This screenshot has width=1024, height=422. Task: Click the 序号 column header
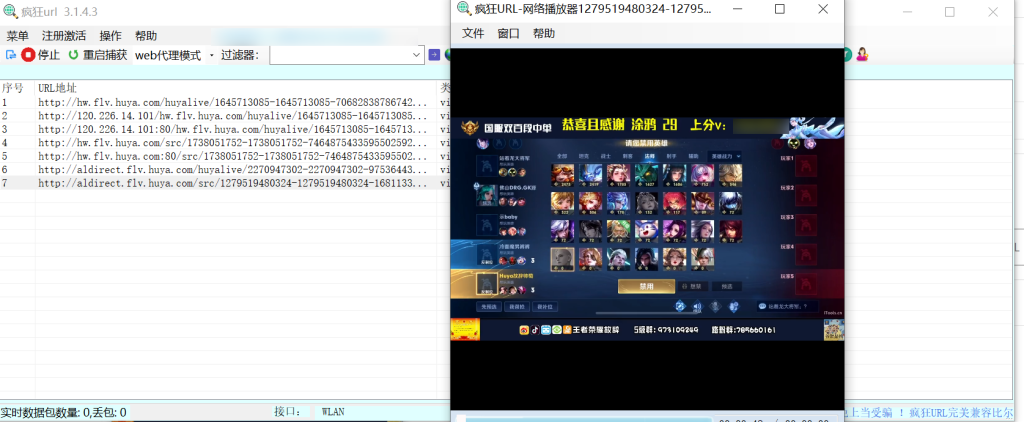[x=13, y=88]
